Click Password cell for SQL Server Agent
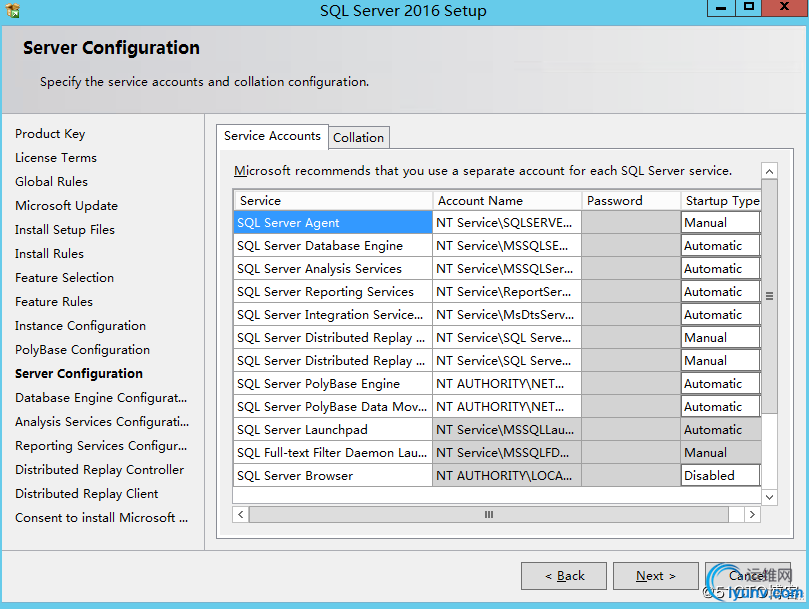Screen dimensions: 809x609 (x=631, y=223)
